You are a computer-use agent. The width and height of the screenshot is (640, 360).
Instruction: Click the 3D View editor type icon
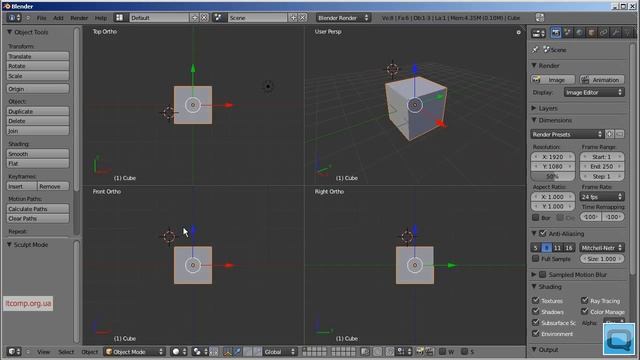(14, 351)
